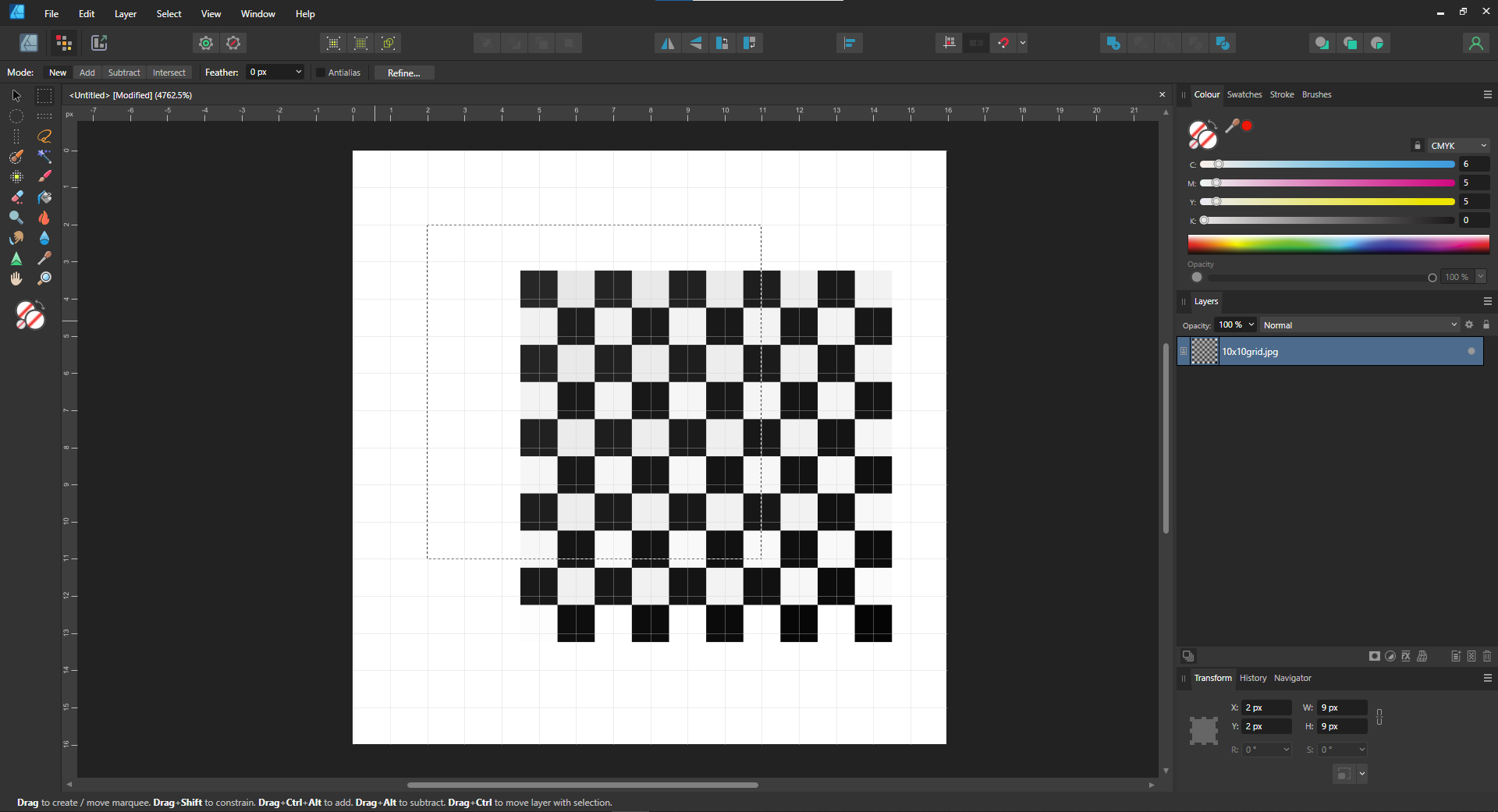This screenshot has width=1498, height=812.
Task: Toggle visibility of the 10x10grid.jpg layer
Action: tap(1470, 351)
